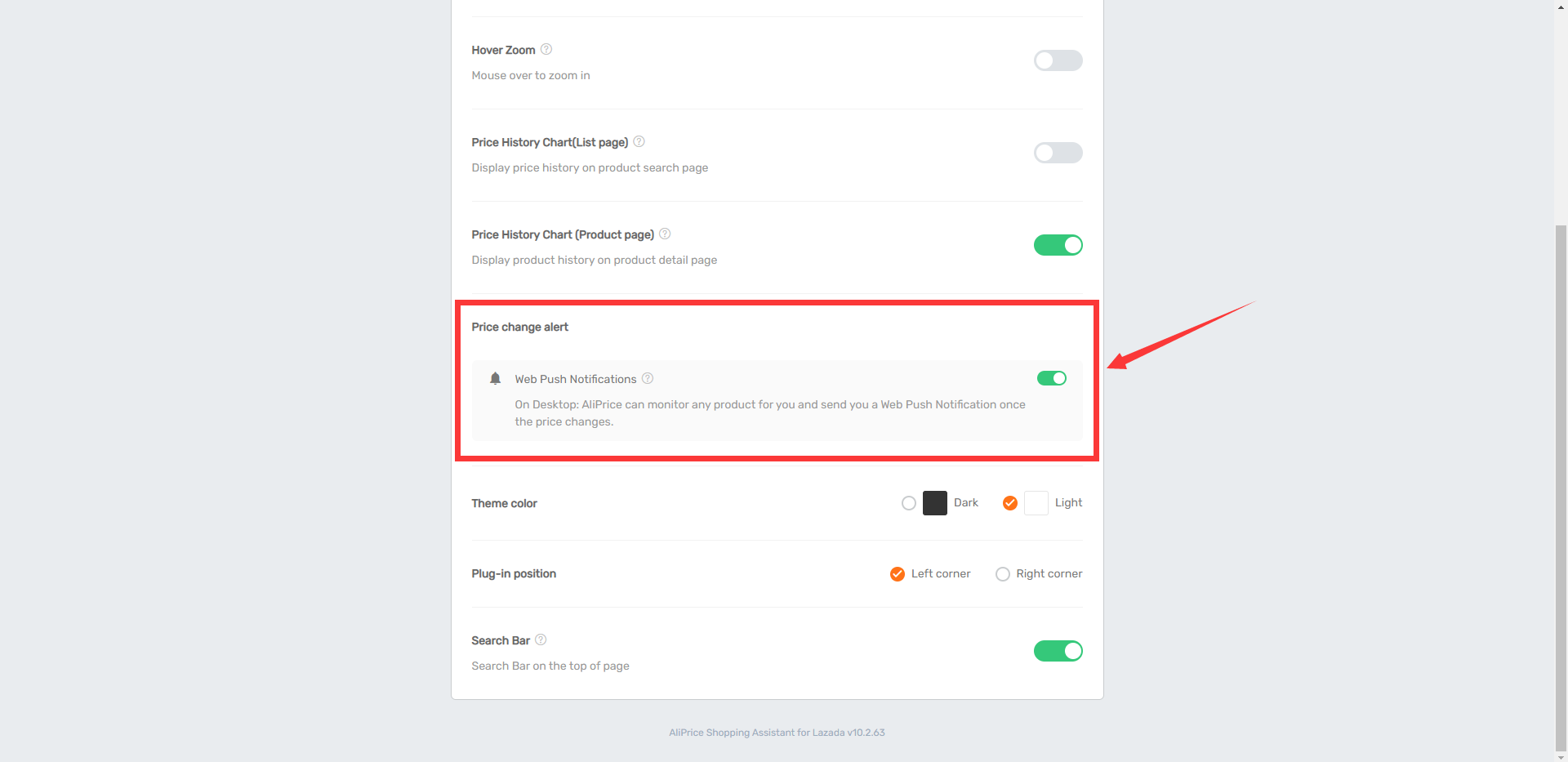
Task: Enable the Hover Zoom toggle
Action: tap(1058, 60)
